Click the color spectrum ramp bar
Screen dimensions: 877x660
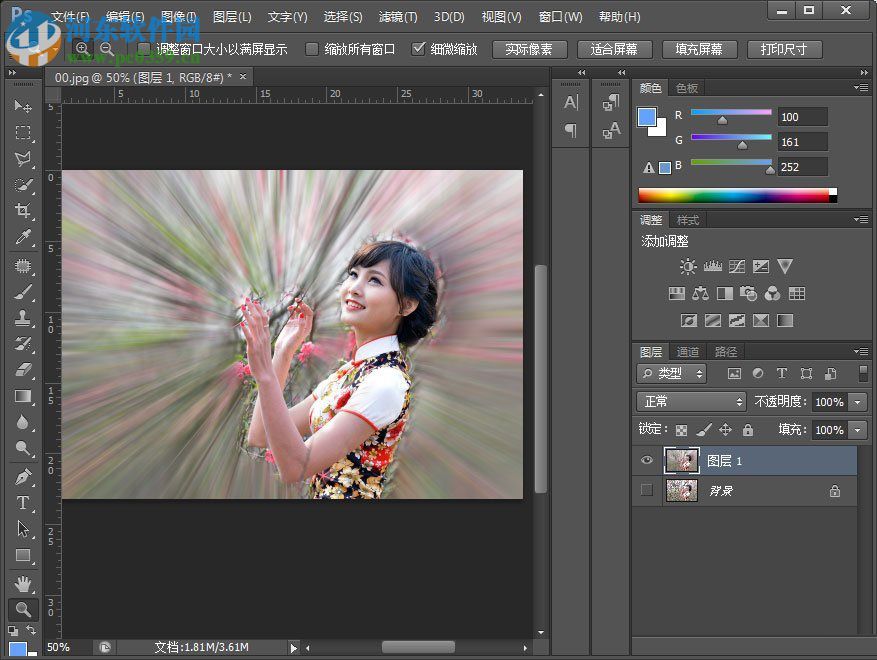coord(735,195)
